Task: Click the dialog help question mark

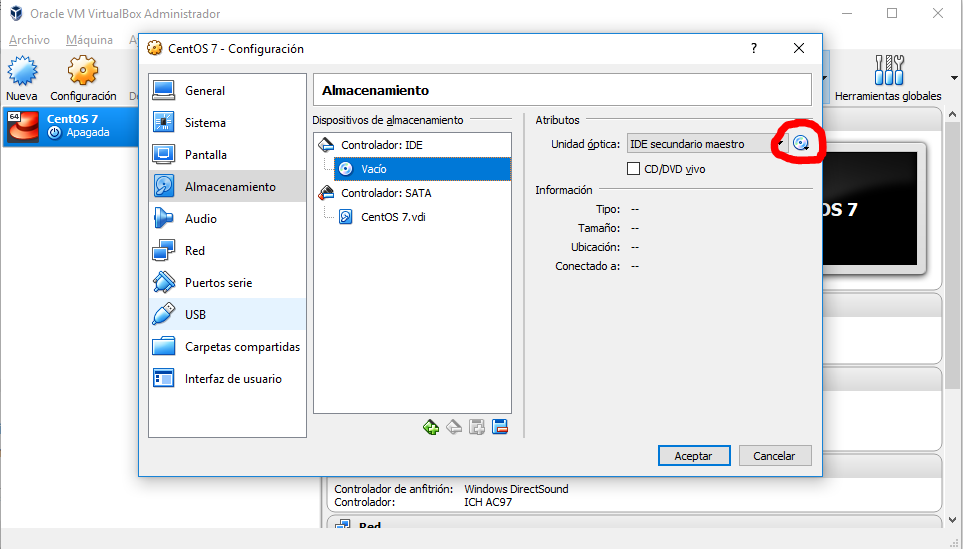Action: tap(754, 48)
